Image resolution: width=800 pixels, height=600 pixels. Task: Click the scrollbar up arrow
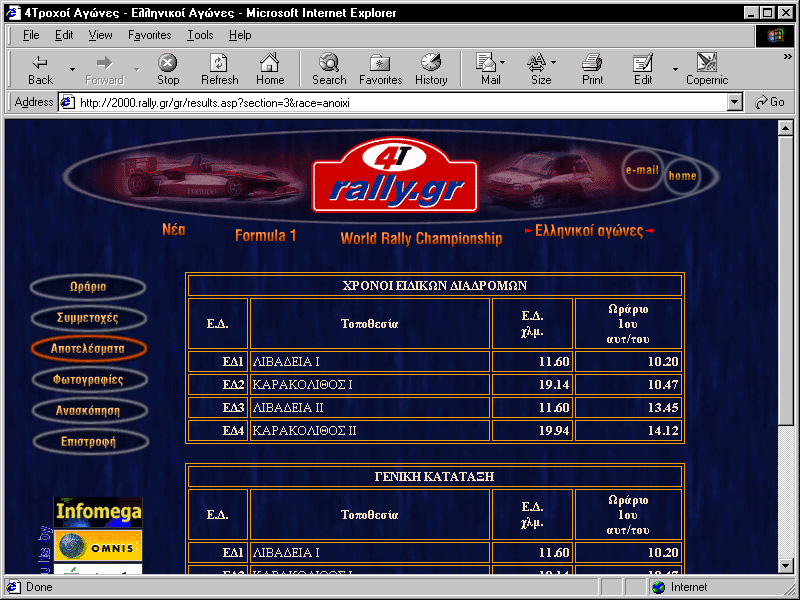786,128
